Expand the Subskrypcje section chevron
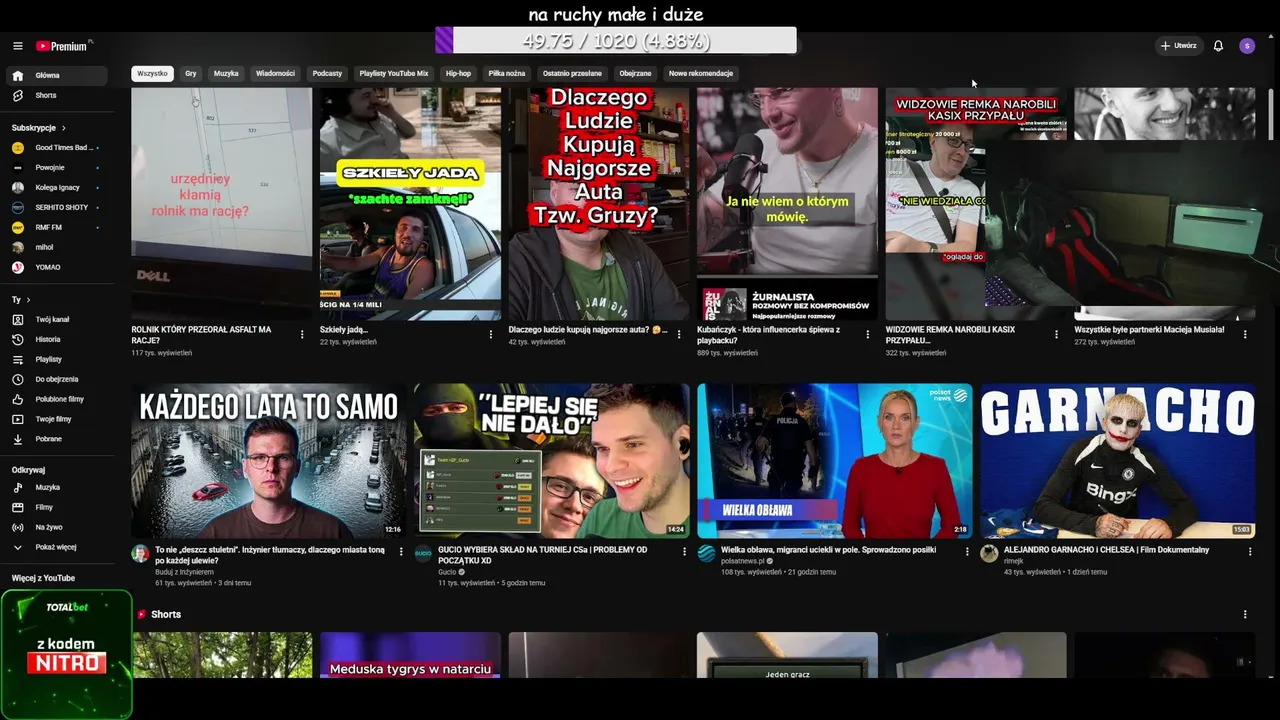This screenshot has width=1280, height=720. (x=64, y=128)
